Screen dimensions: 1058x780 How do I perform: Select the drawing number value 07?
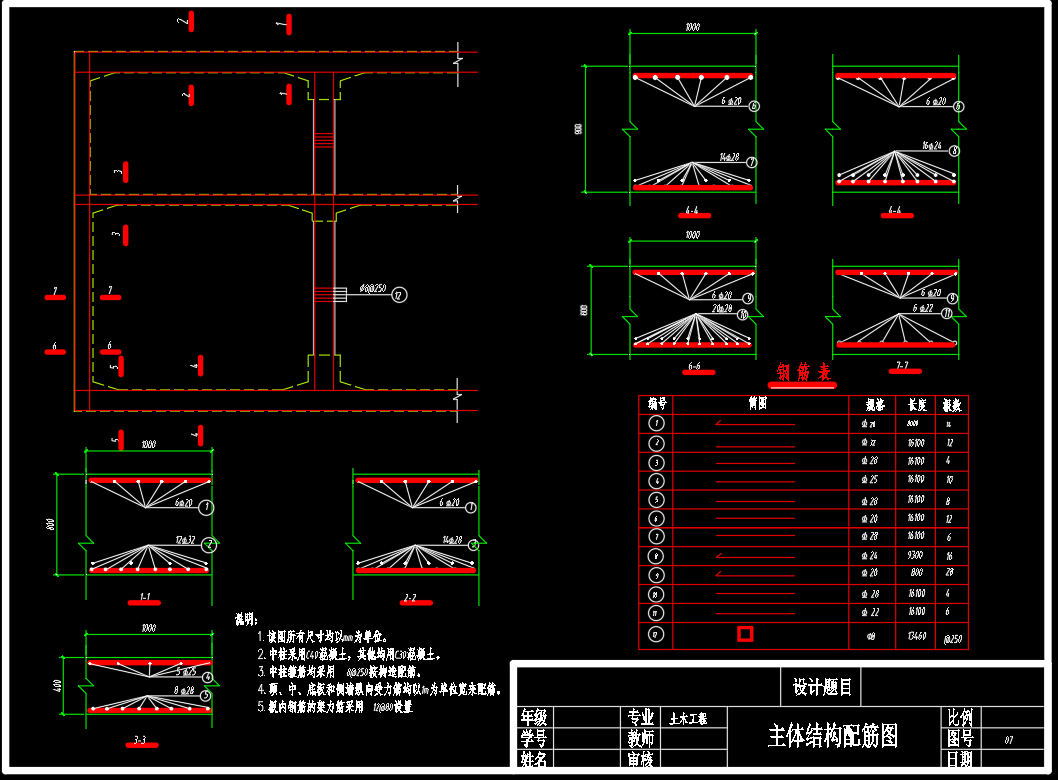[1008, 740]
